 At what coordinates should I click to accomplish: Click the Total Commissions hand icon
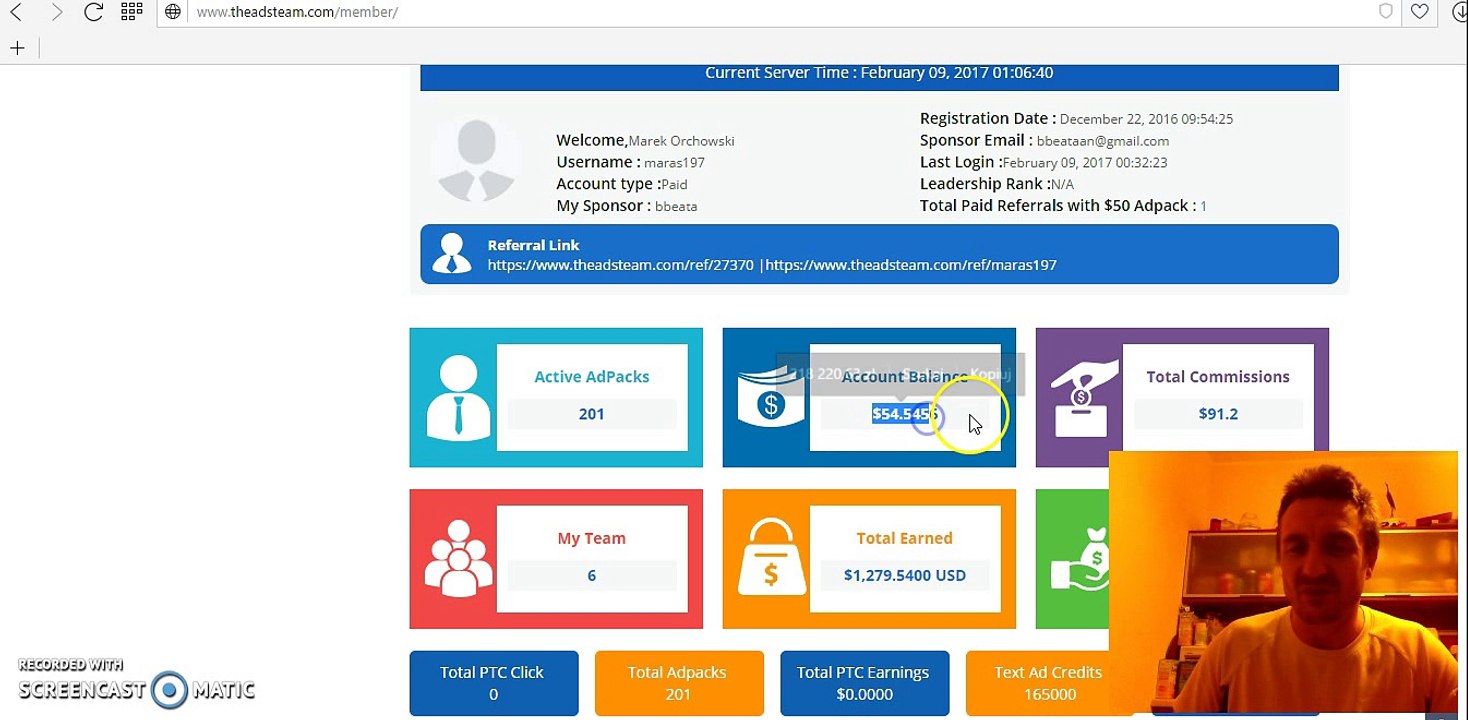click(1084, 398)
